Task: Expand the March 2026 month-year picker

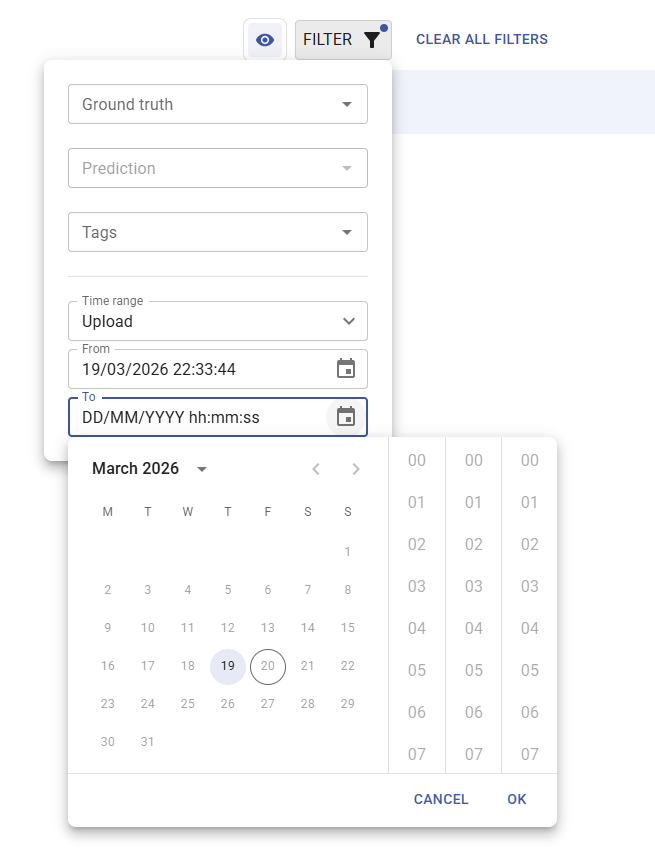Action: coord(150,469)
